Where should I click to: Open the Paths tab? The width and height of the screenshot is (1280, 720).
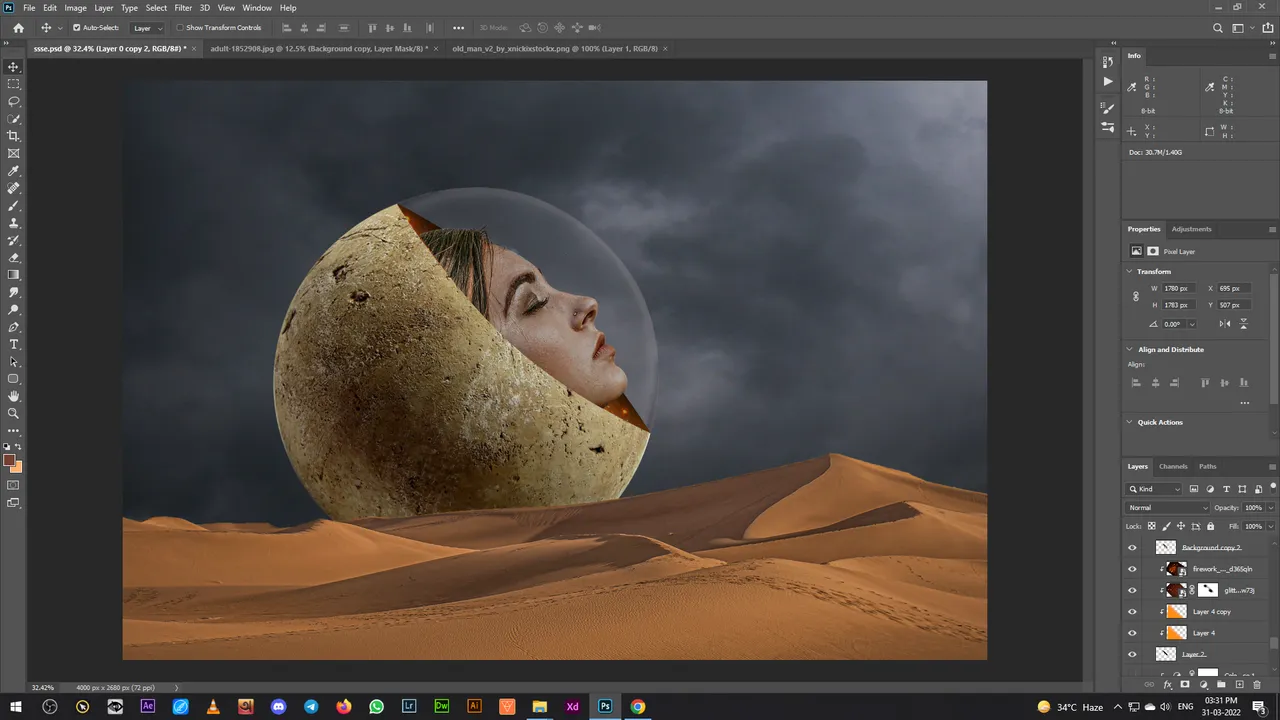pyautogui.click(x=1208, y=466)
